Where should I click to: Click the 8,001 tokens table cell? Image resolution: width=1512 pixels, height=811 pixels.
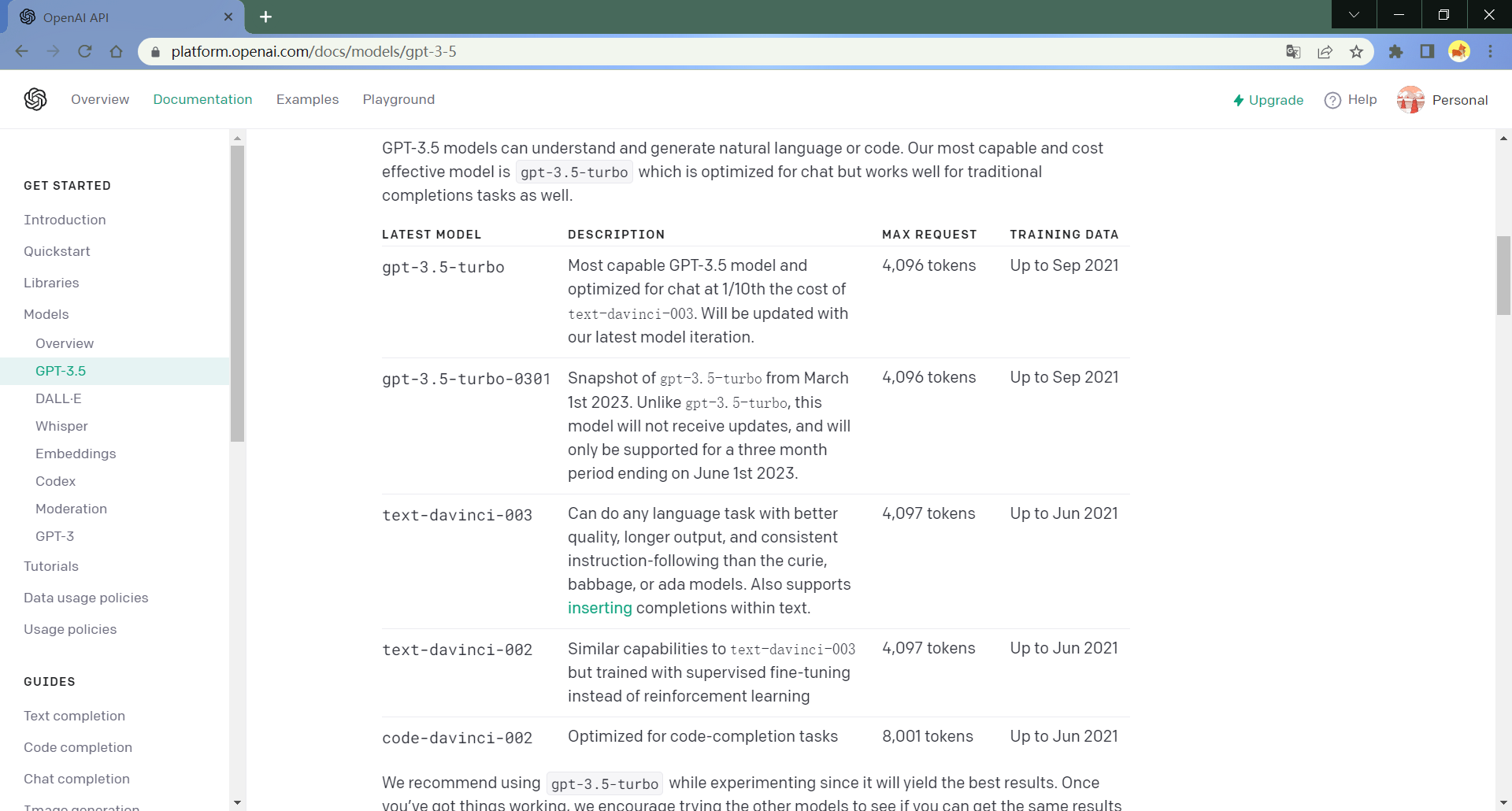point(928,736)
